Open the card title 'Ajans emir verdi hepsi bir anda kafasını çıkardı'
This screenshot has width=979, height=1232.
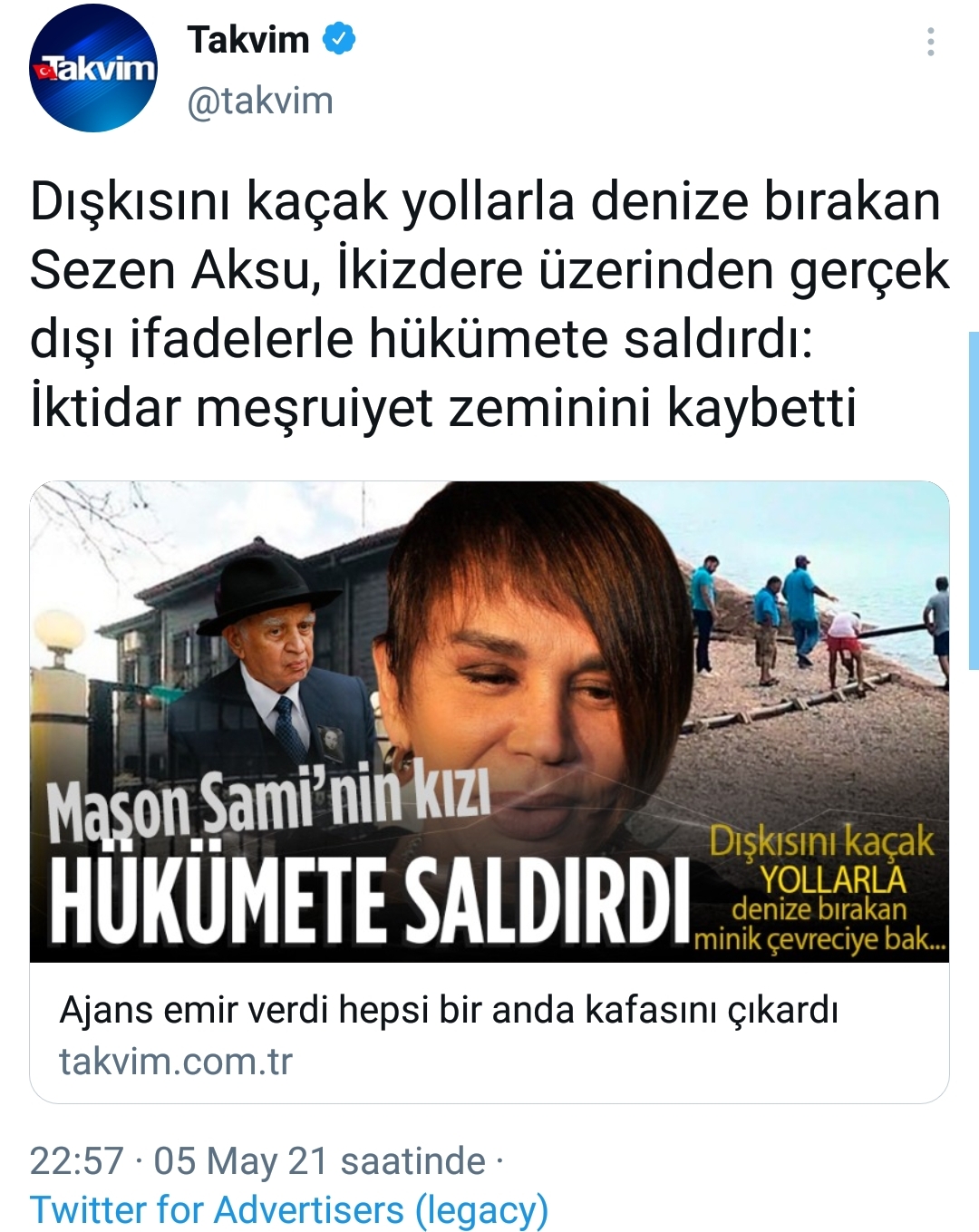click(449, 1009)
